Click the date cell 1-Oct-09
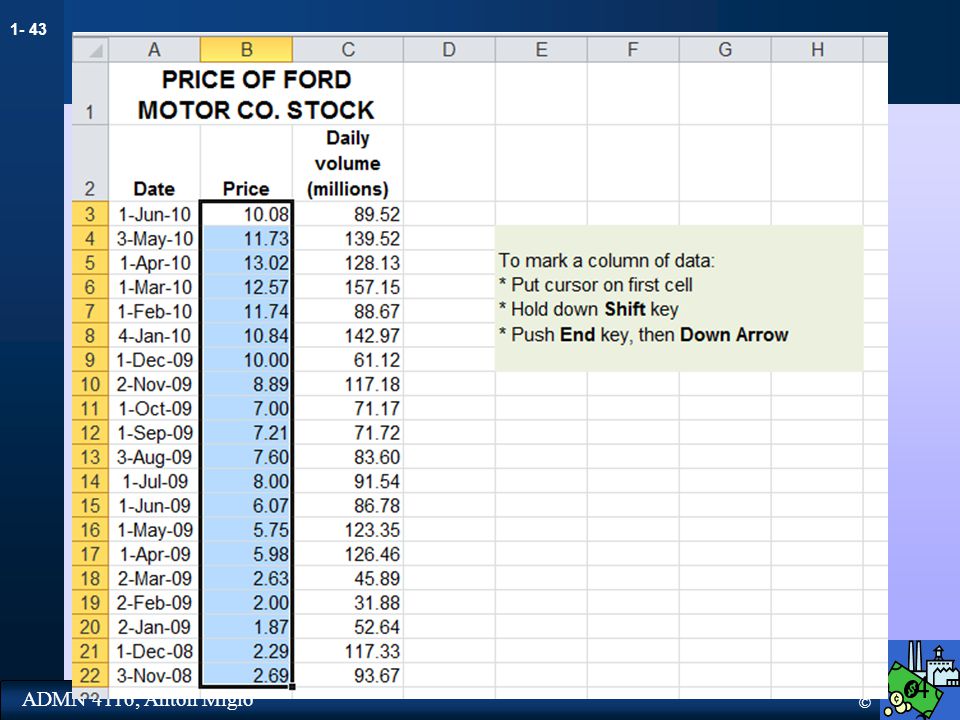Viewport: 960px width, 720px height. (x=154, y=408)
